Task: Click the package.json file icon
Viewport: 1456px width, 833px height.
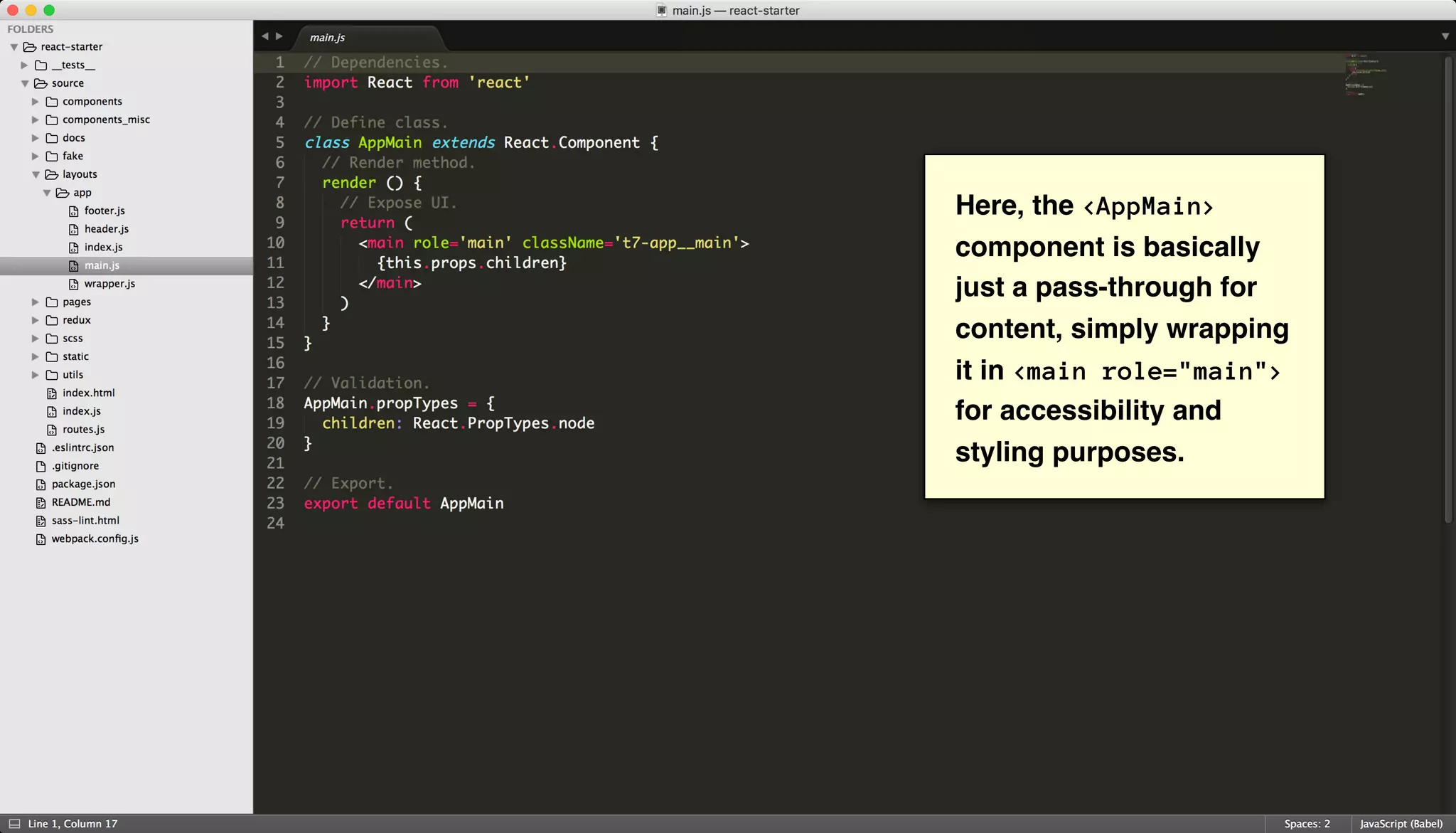Action: (41, 484)
